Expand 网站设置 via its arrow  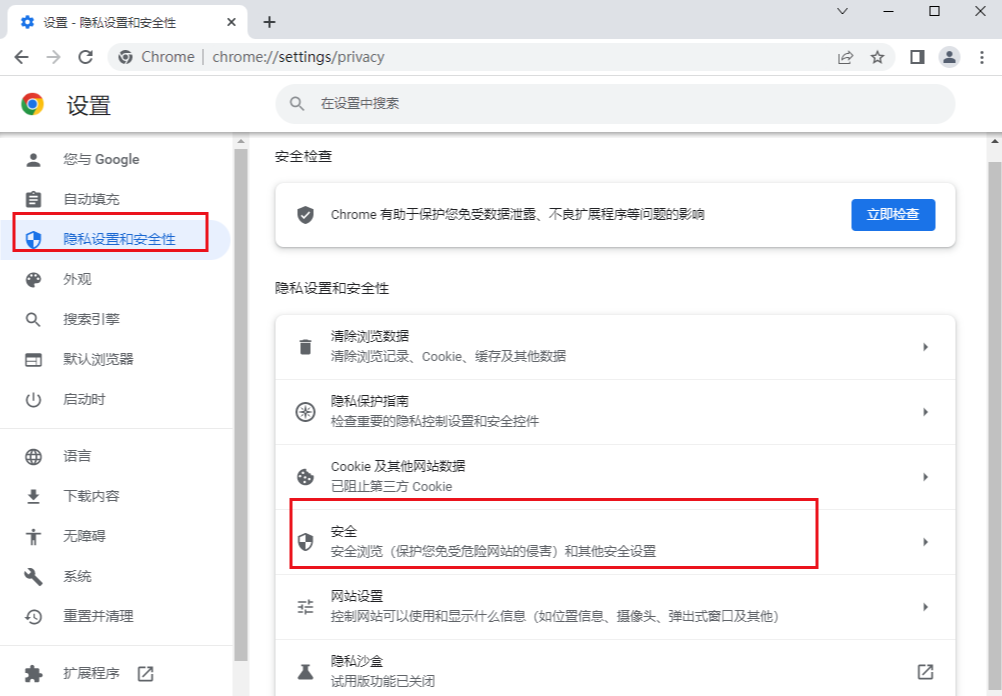tap(925, 607)
